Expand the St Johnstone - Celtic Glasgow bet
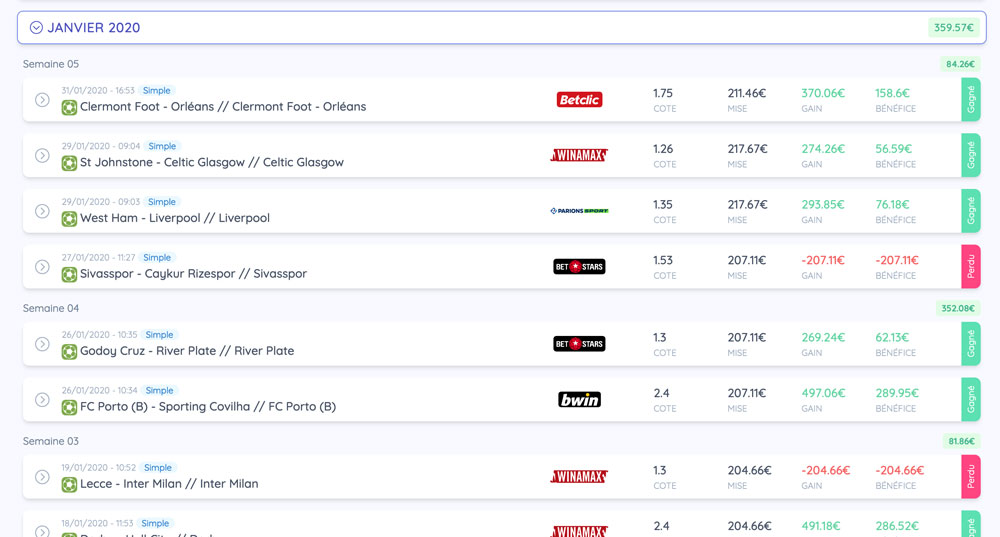 42,155
